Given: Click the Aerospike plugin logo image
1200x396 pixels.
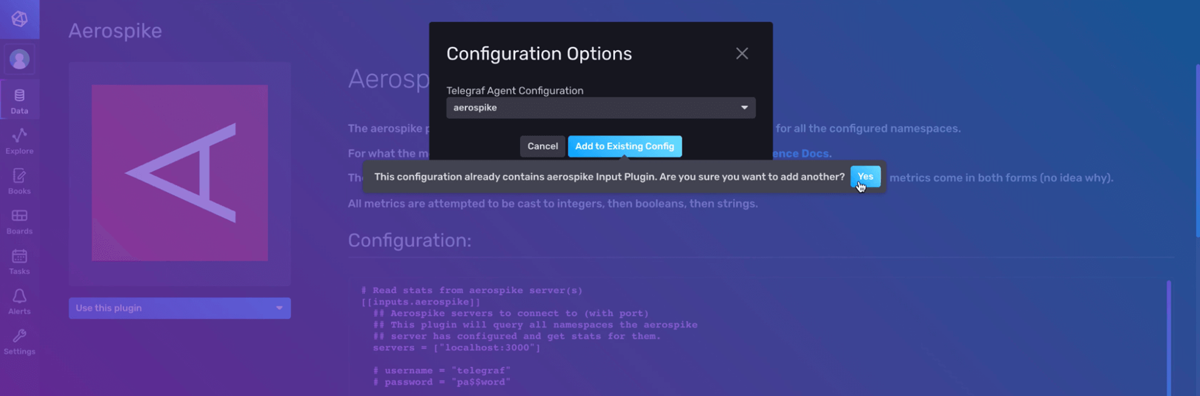Looking at the screenshot, I should point(180,173).
